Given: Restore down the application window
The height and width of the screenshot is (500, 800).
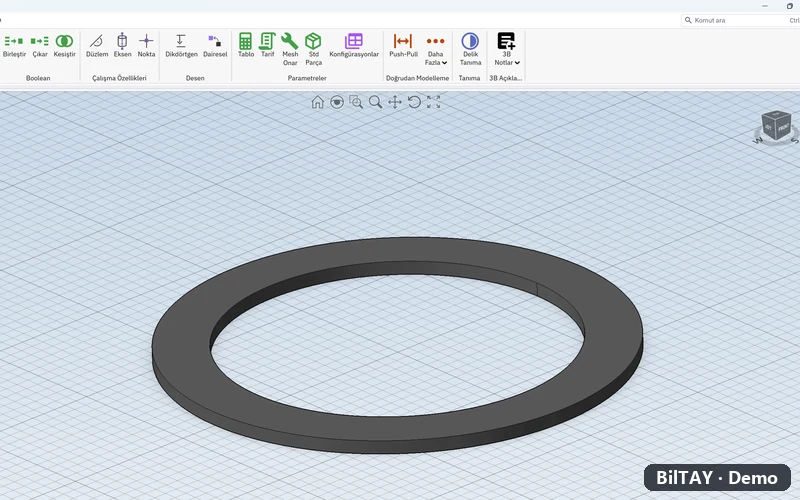Looking at the screenshot, I should tap(790, 6).
